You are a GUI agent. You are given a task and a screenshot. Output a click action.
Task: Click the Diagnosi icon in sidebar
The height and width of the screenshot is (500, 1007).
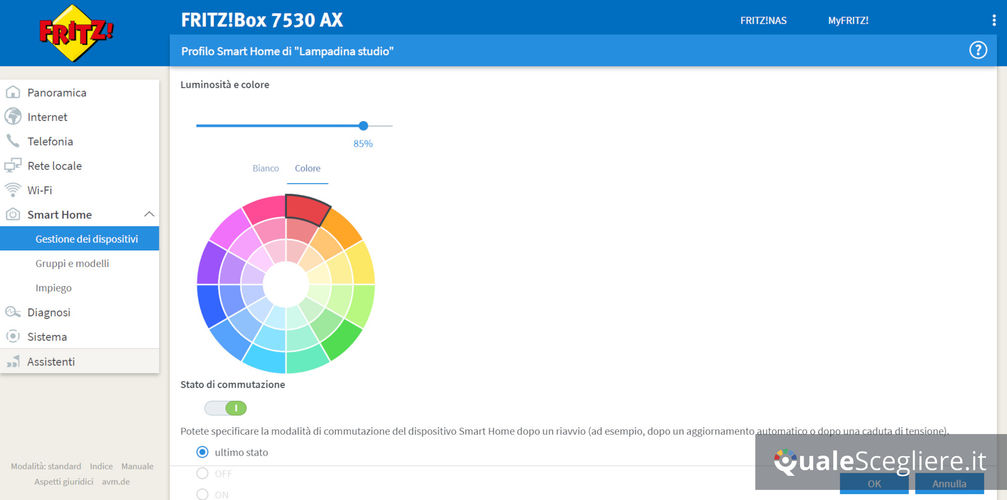13,312
